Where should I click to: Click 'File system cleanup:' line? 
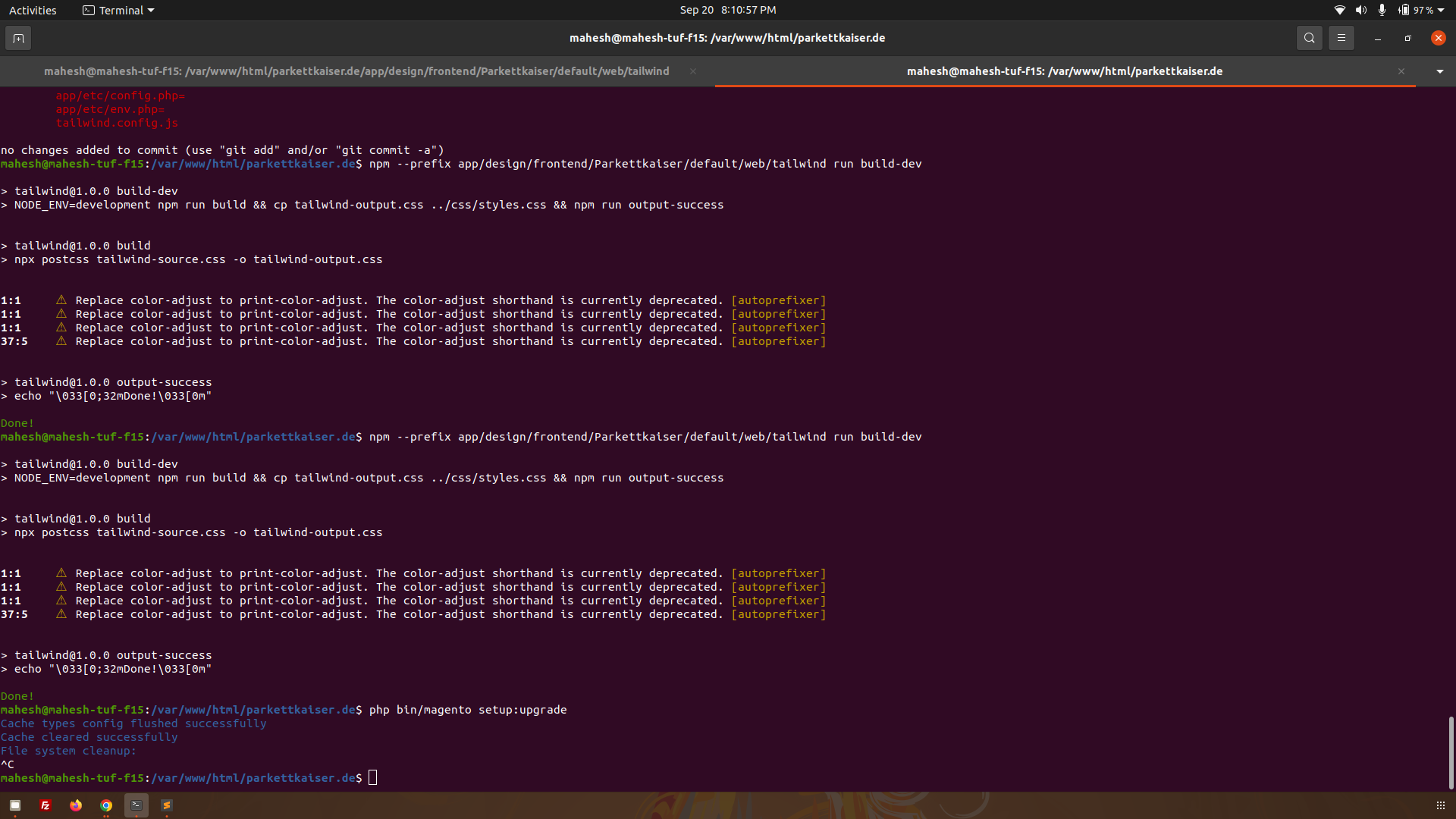point(68,751)
